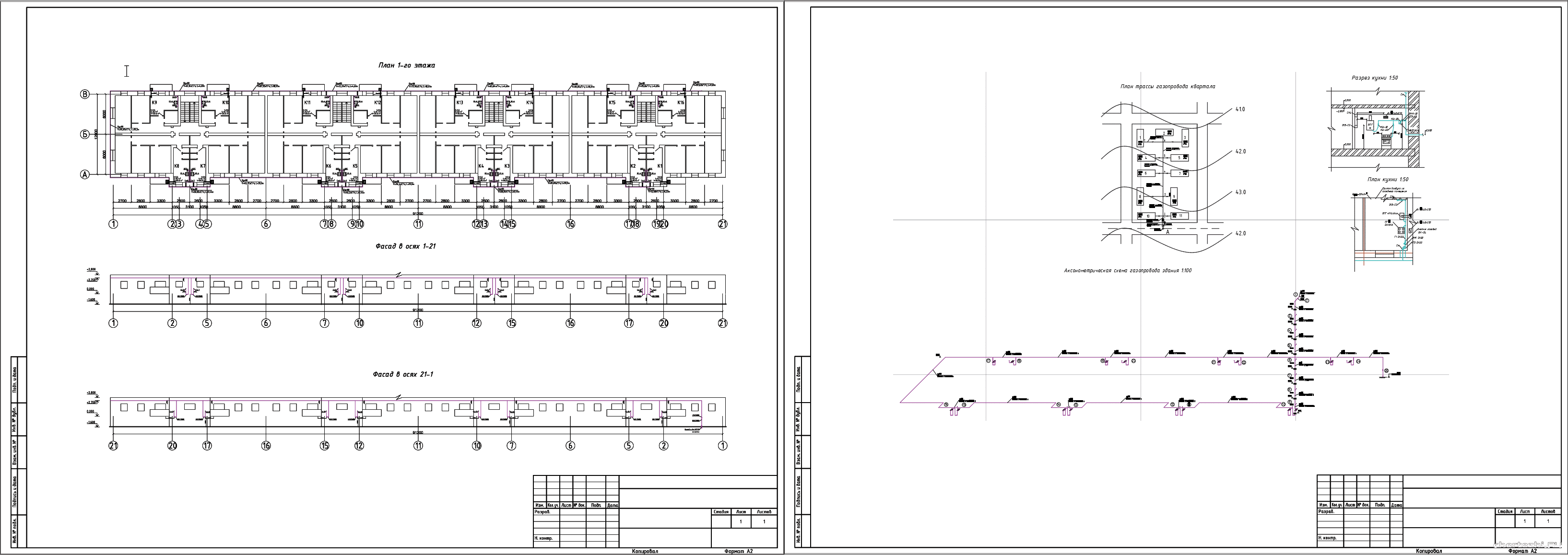Click the axis marker В on floor plan

click(85, 94)
